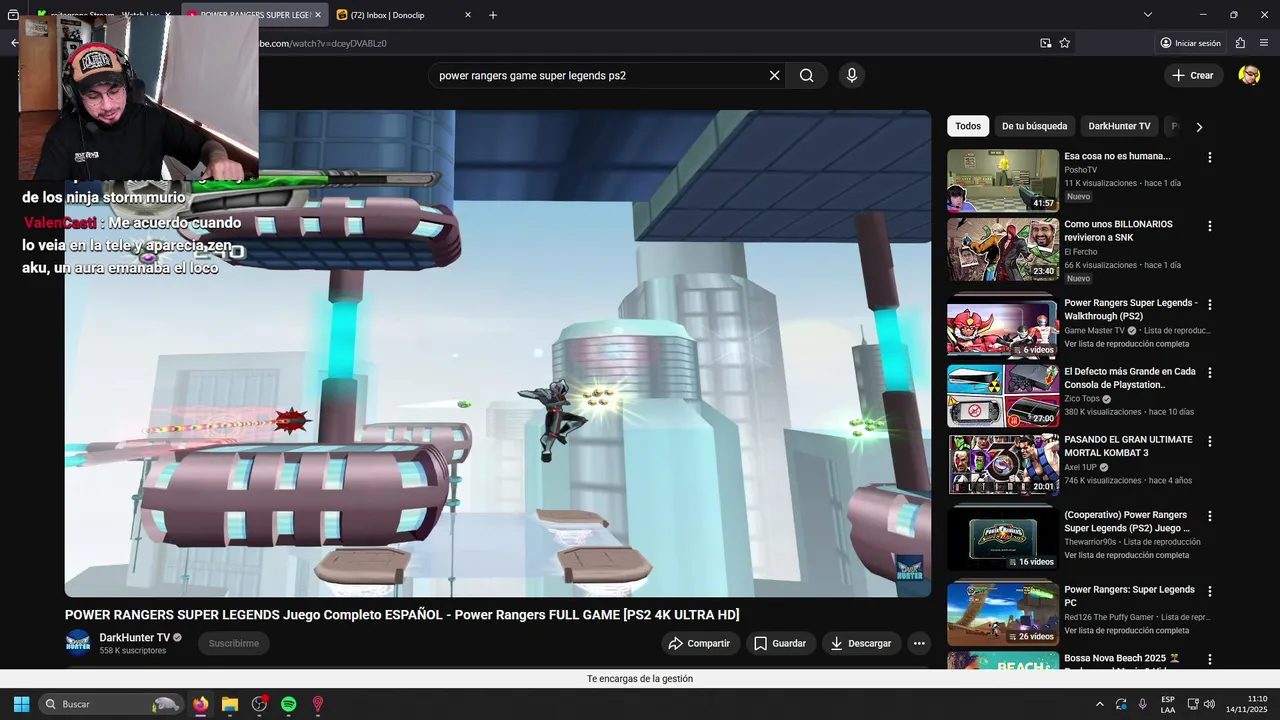This screenshot has width=1280, height=720.
Task: Open Power Rangers: Super Legends PC title
Action: (1129, 596)
